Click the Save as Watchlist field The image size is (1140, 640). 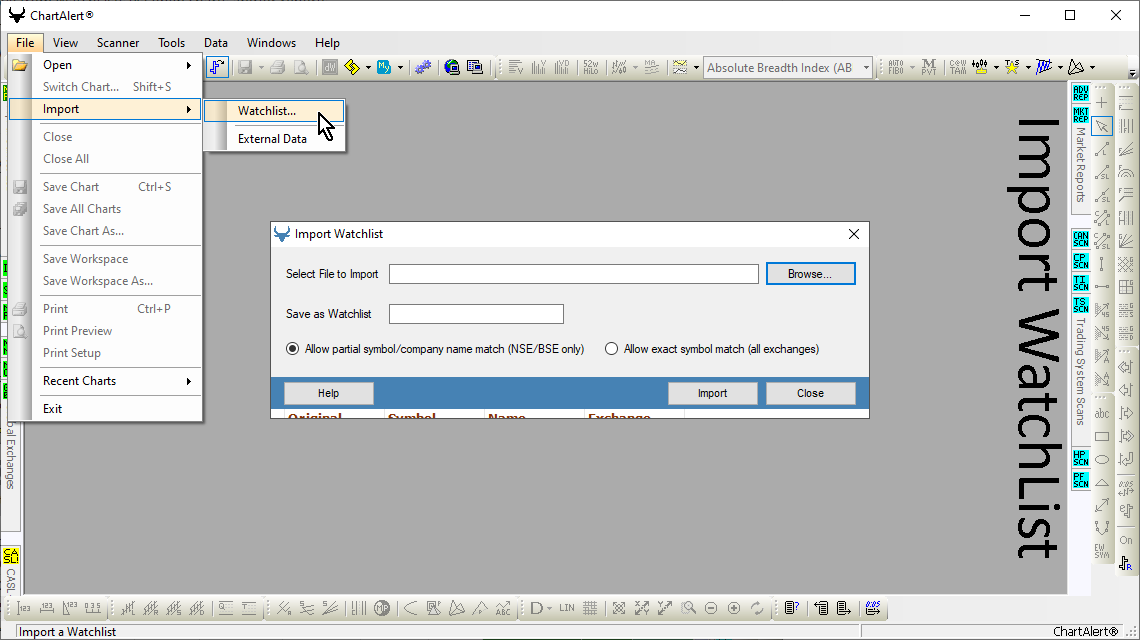click(476, 314)
